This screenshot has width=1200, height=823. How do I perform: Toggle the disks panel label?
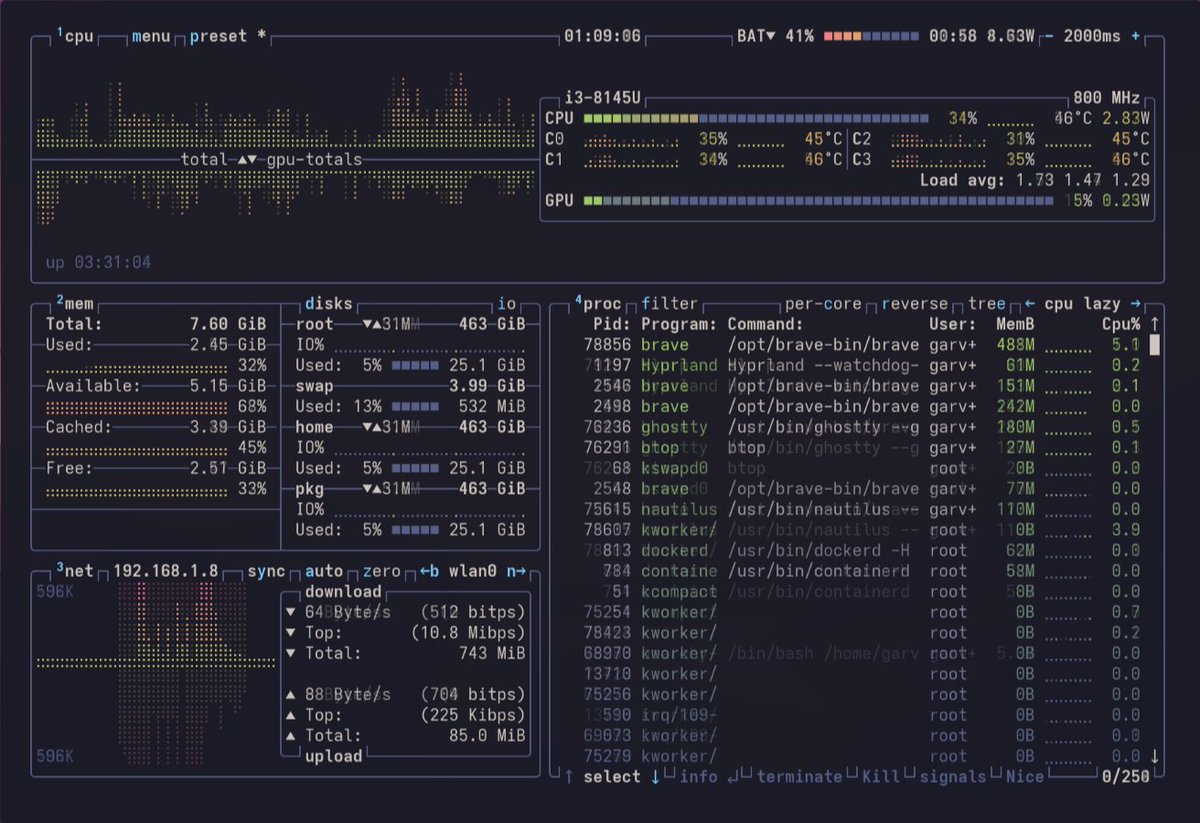point(329,303)
